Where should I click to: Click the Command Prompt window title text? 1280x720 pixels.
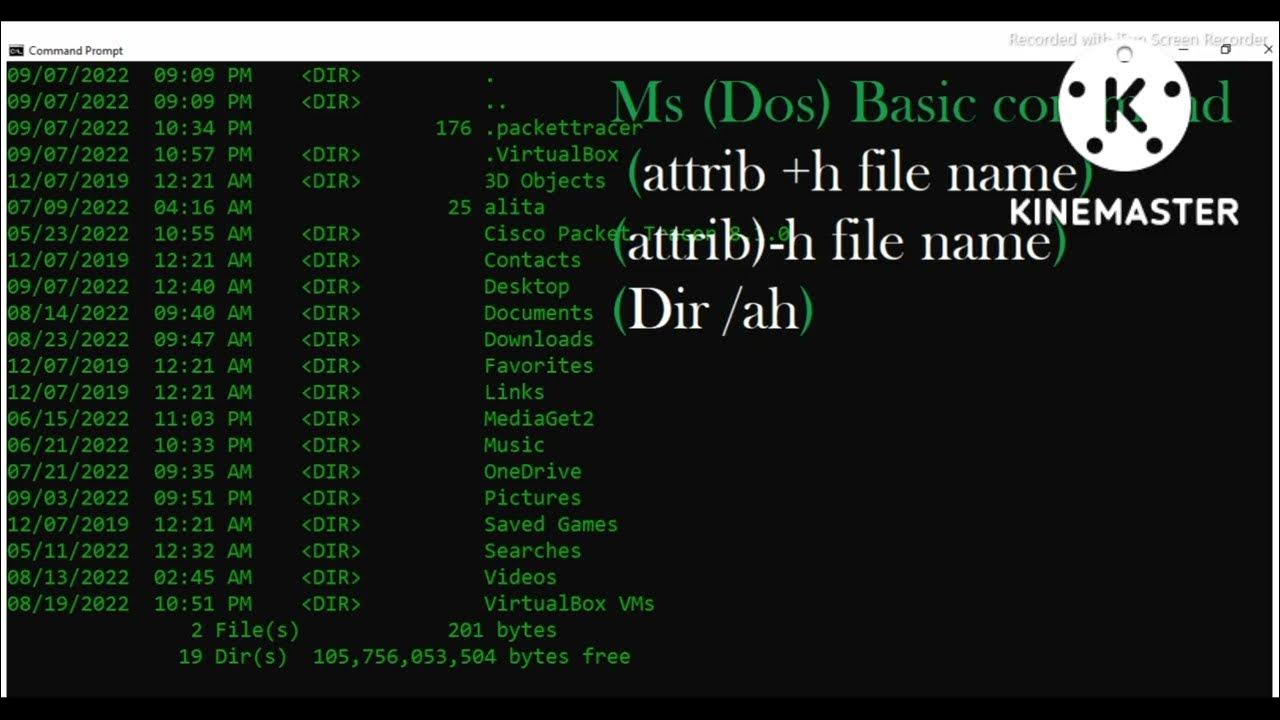[x=76, y=50]
